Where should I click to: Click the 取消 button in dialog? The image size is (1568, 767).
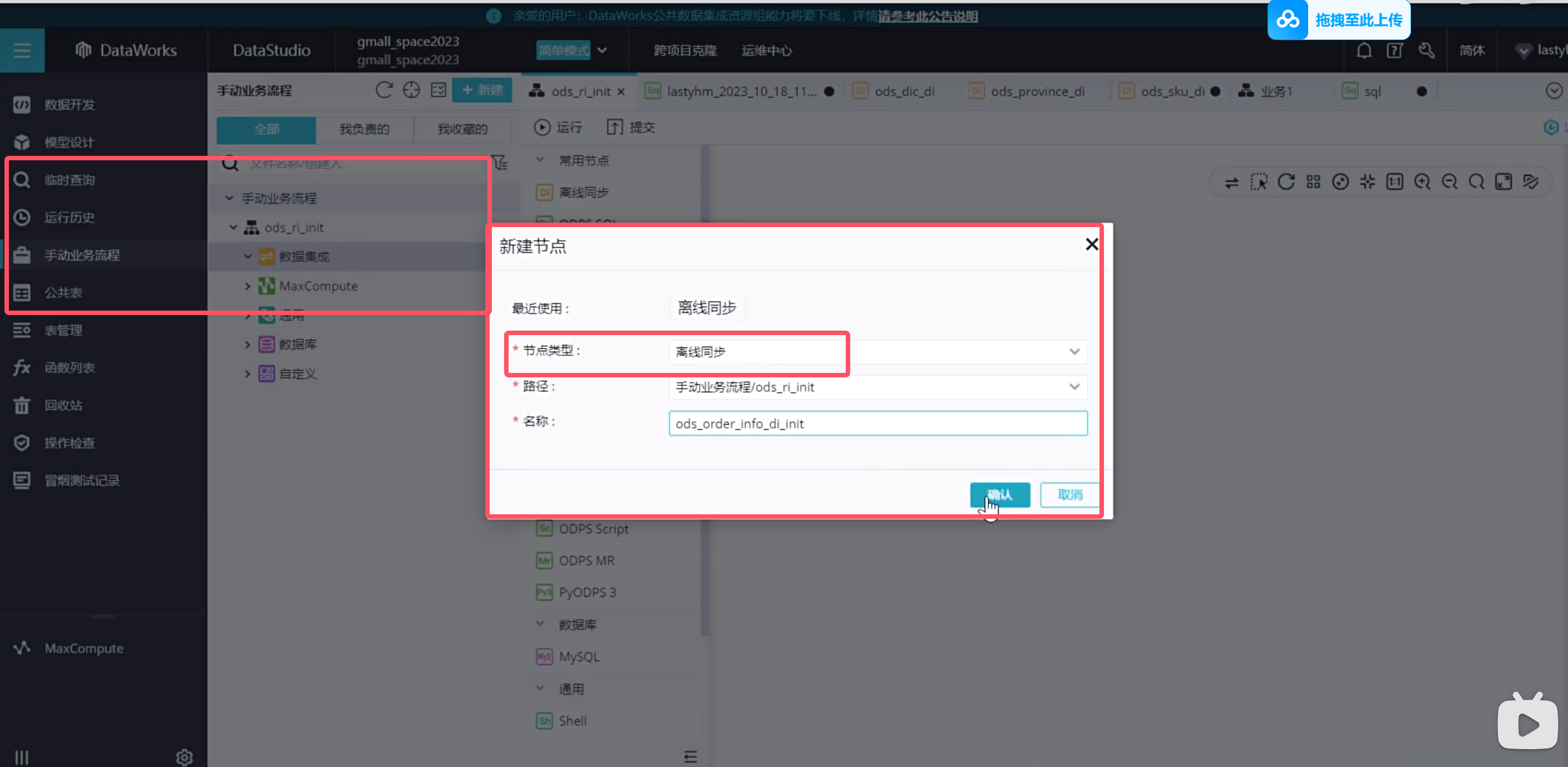point(1069,494)
